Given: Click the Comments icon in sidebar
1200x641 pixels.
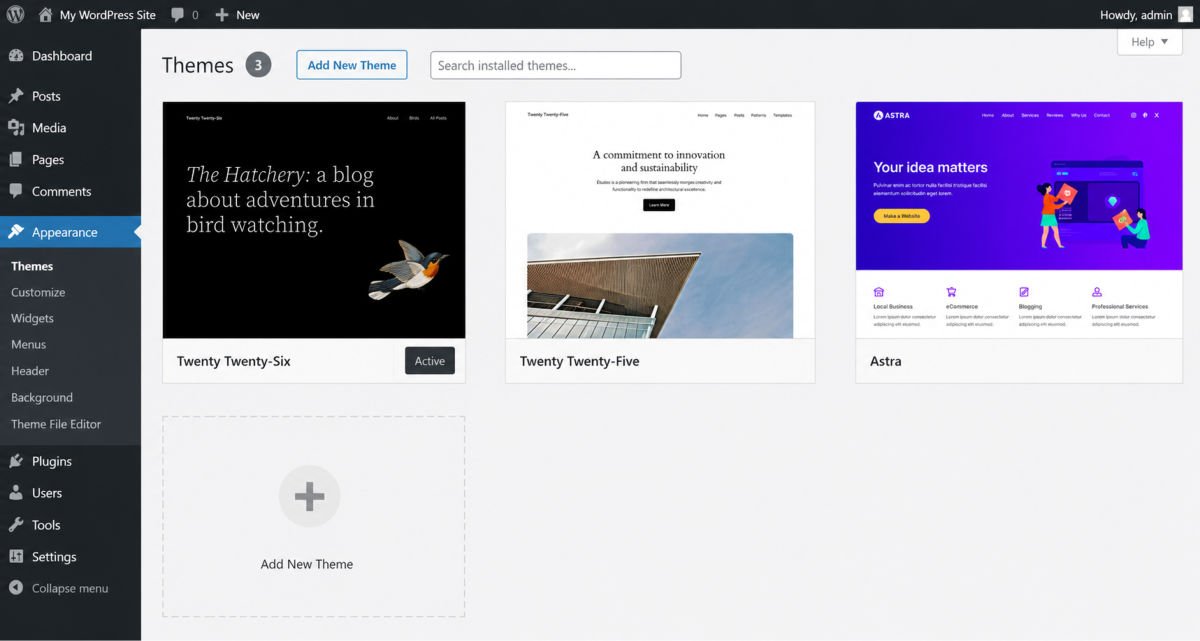Looking at the screenshot, I should tap(16, 191).
